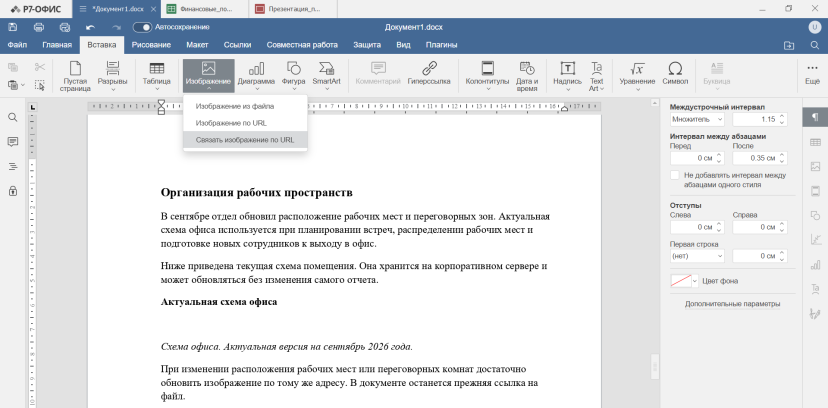The width and height of the screenshot is (828, 408).
Task: Switch to the Макет tab
Action: pyautogui.click(x=197, y=45)
